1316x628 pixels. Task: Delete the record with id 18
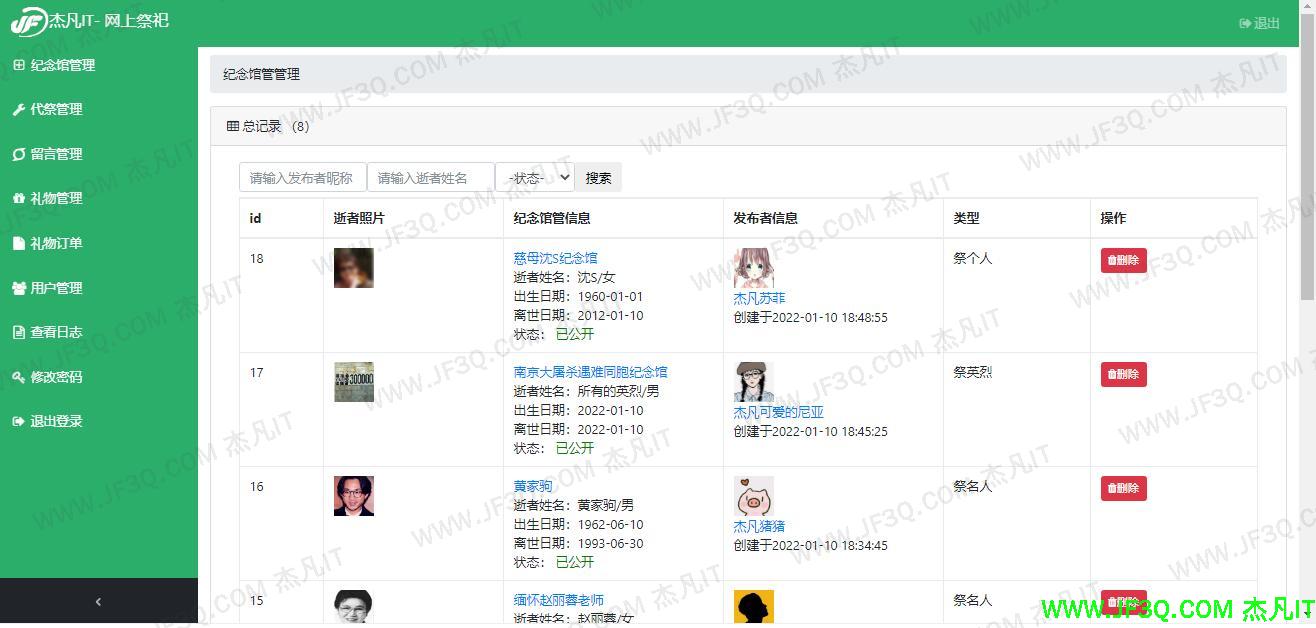[1123, 260]
